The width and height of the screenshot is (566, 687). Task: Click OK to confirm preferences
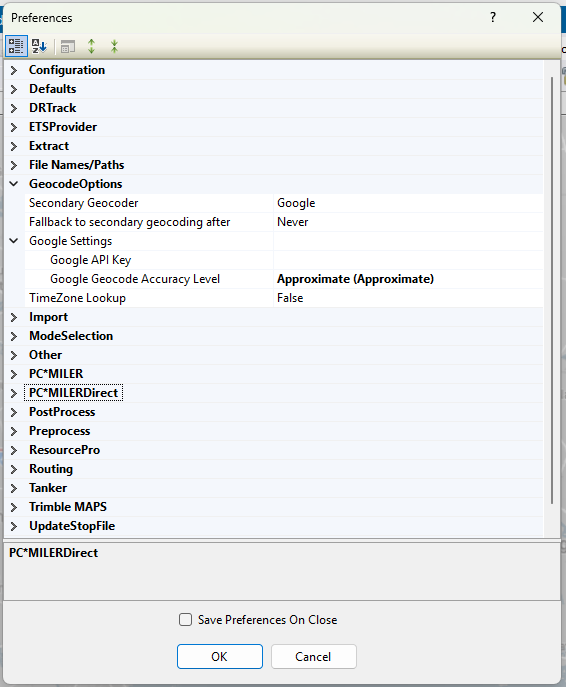point(220,656)
